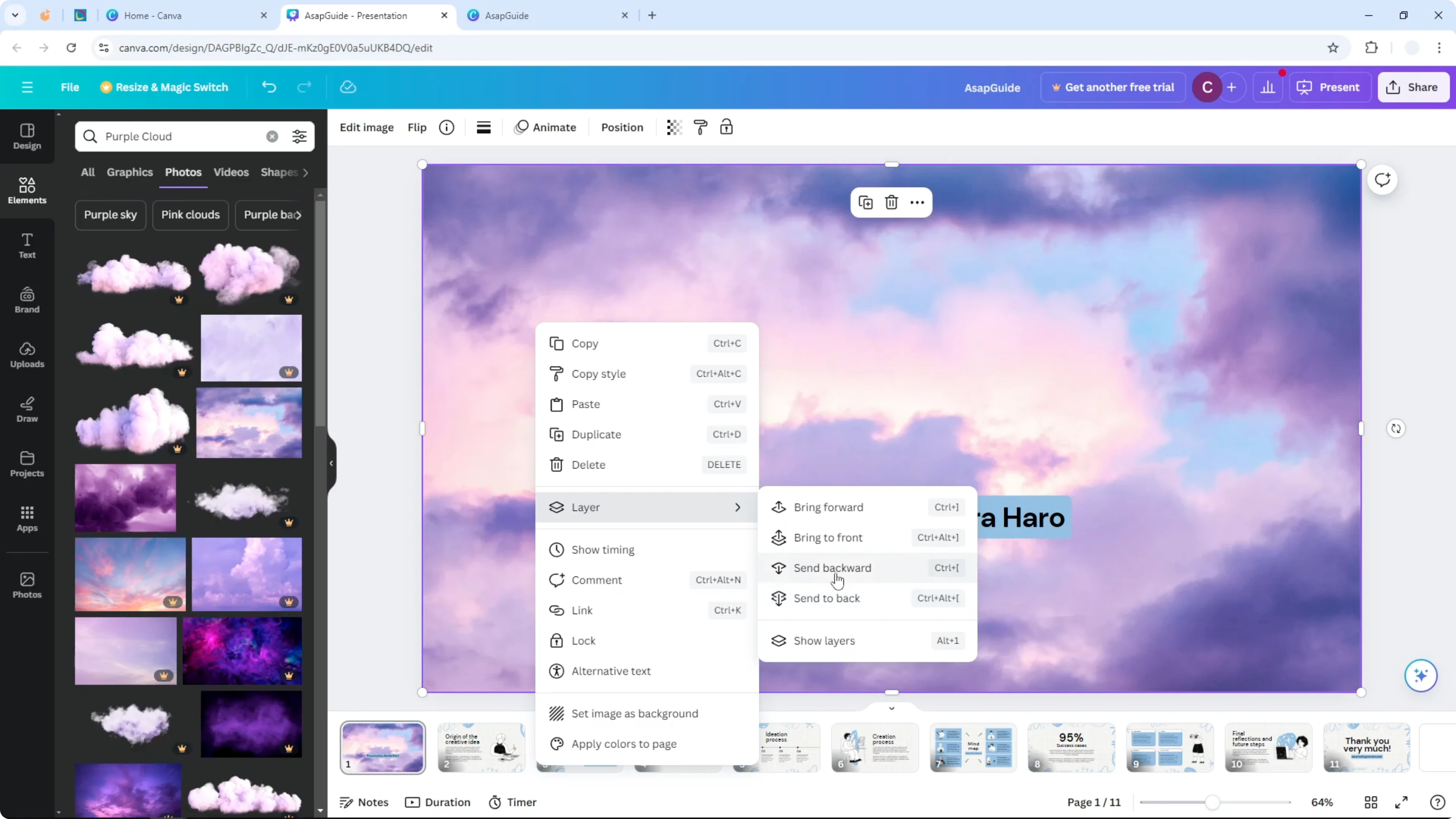Click Animate in toolbar
Image resolution: width=1456 pixels, height=819 pixels.
(545, 127)
